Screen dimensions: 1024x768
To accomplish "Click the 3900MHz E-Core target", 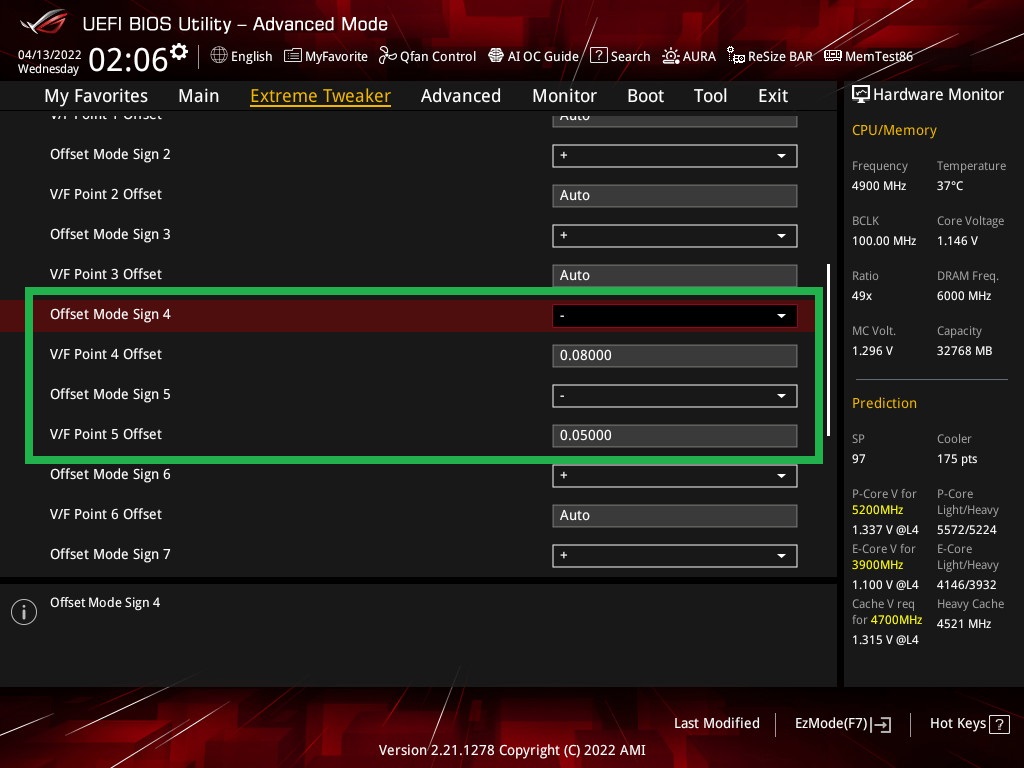I will pos(878,564).
